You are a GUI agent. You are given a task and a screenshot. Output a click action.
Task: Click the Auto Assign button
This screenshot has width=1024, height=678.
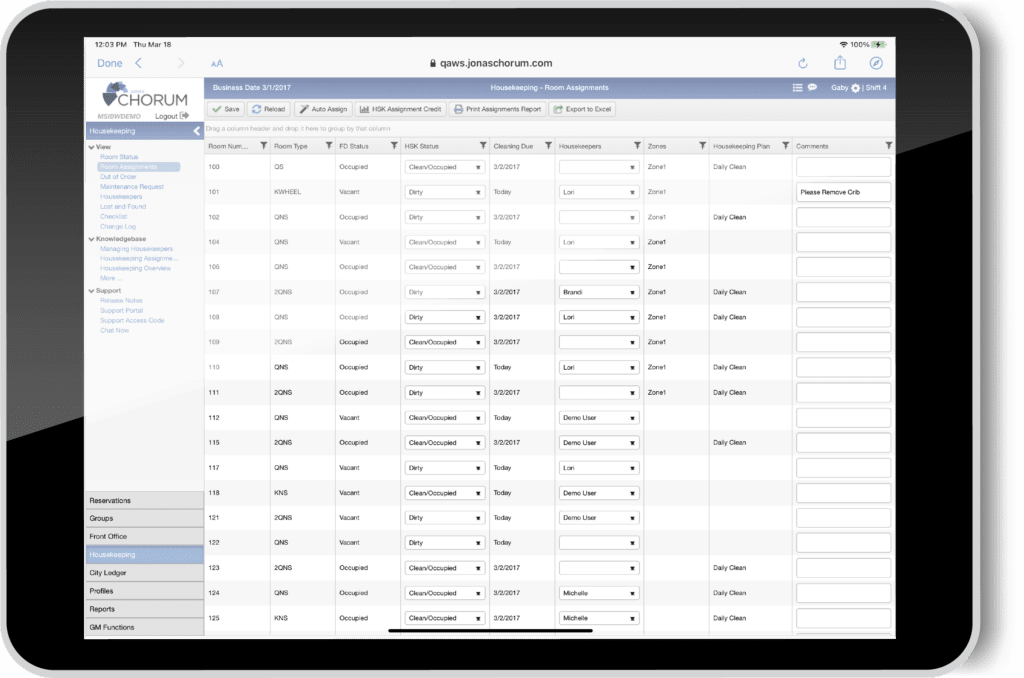322,108
